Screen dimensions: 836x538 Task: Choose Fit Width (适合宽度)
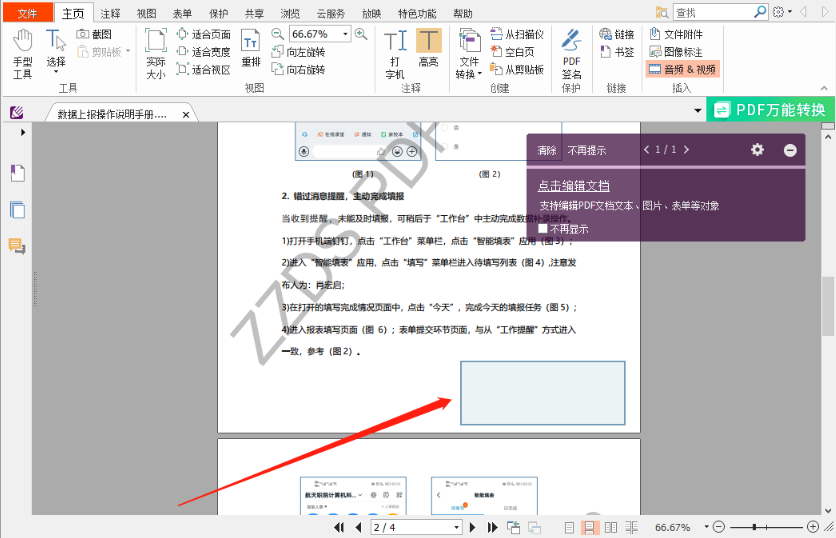[x=204, y=52]
